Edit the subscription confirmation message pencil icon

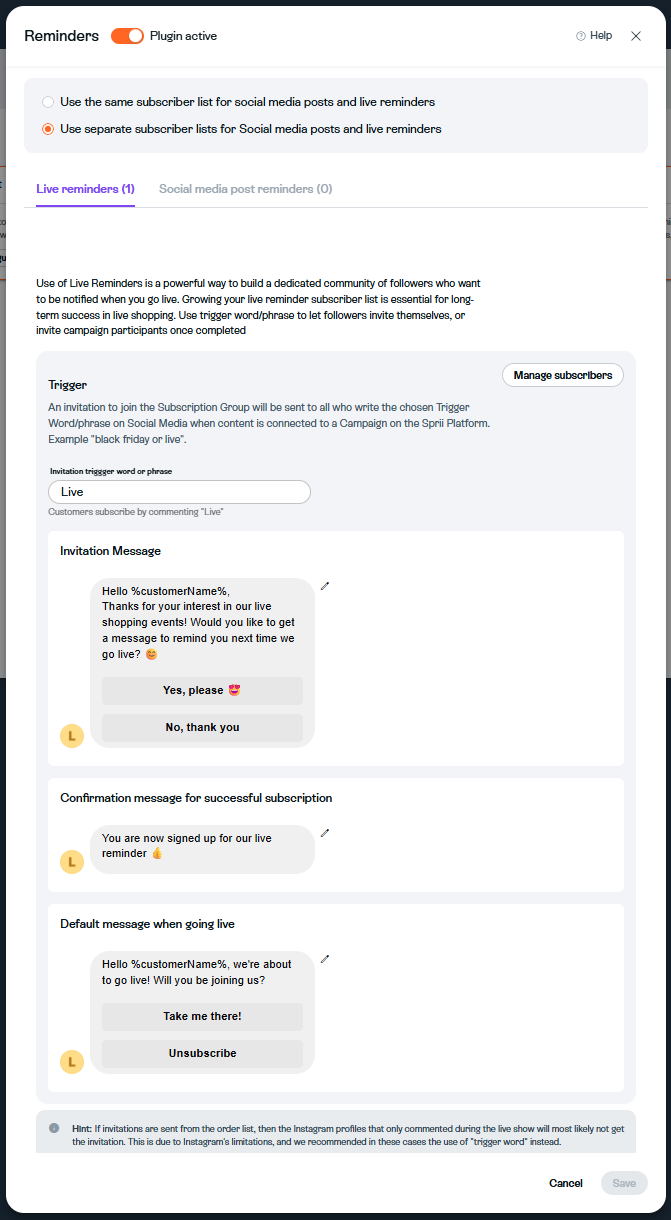coord(325,833)
